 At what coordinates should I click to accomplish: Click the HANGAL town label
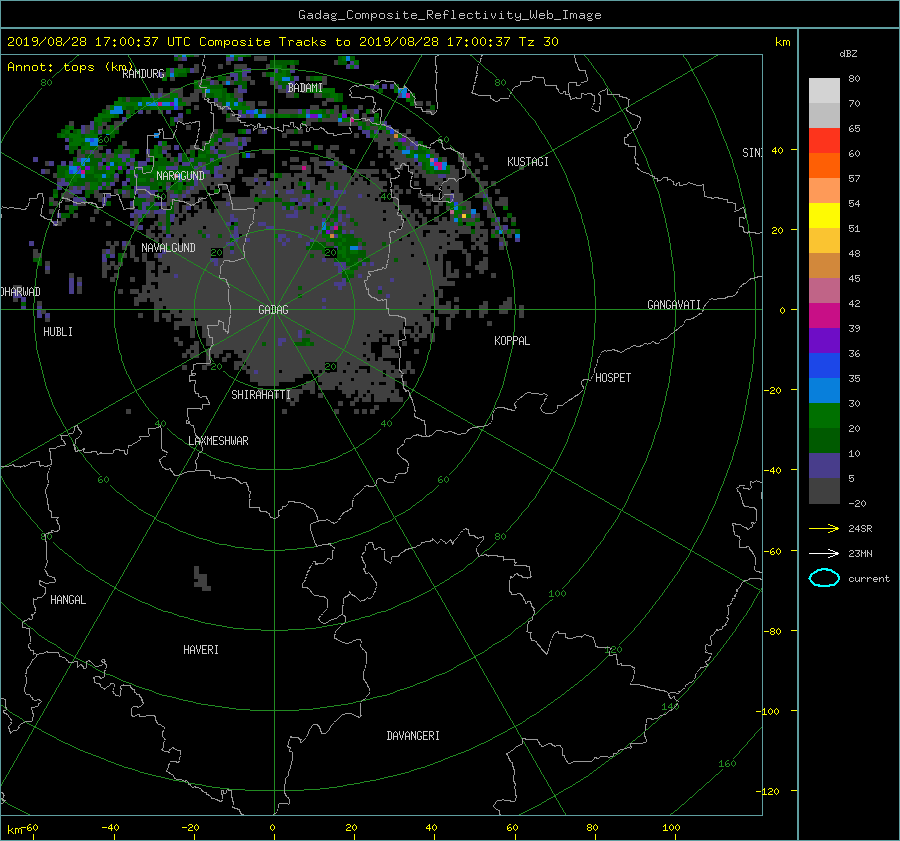[68, 600]
